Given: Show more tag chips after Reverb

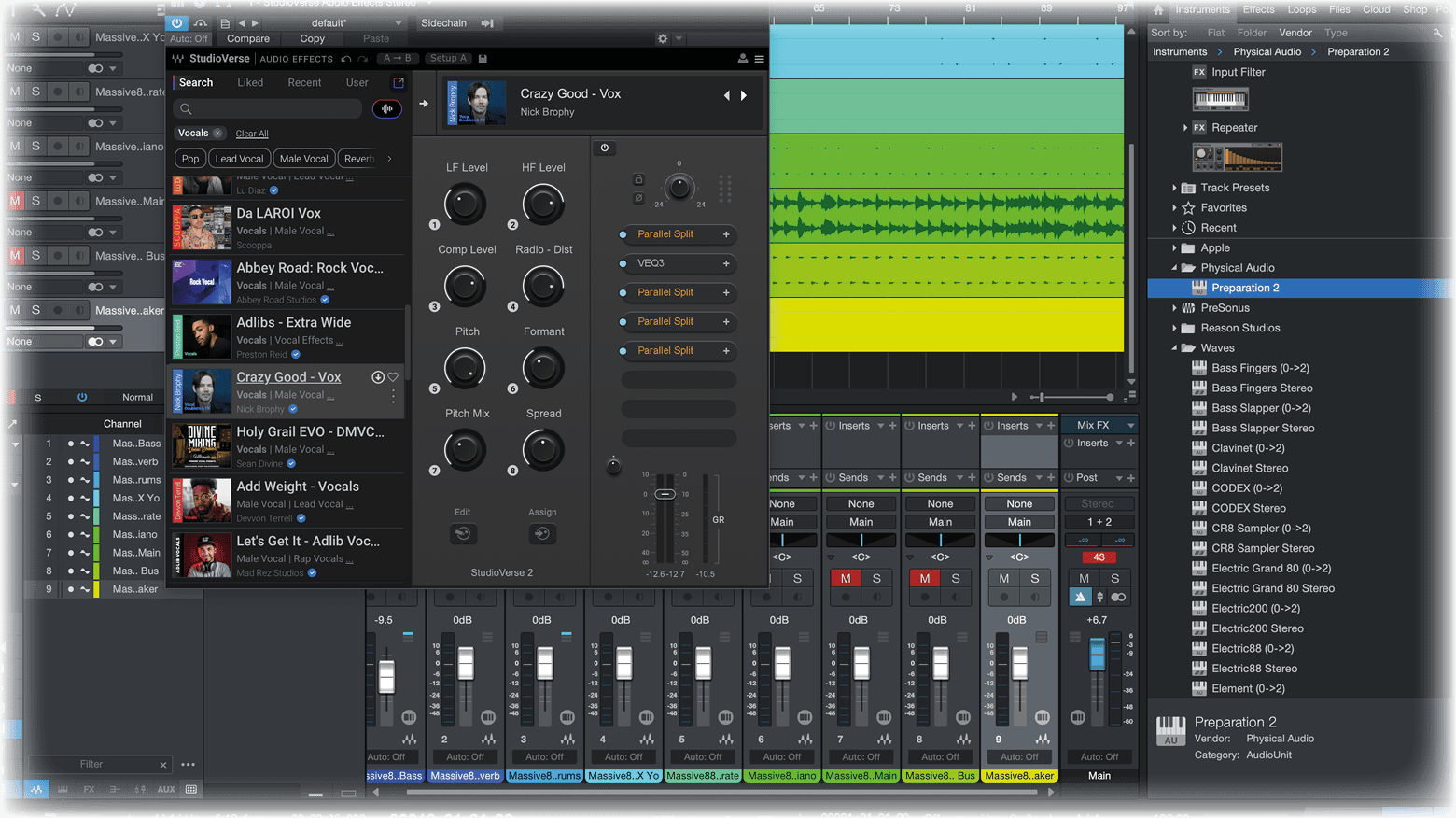Looking at the screenshot, I should (x=389, y=159).
